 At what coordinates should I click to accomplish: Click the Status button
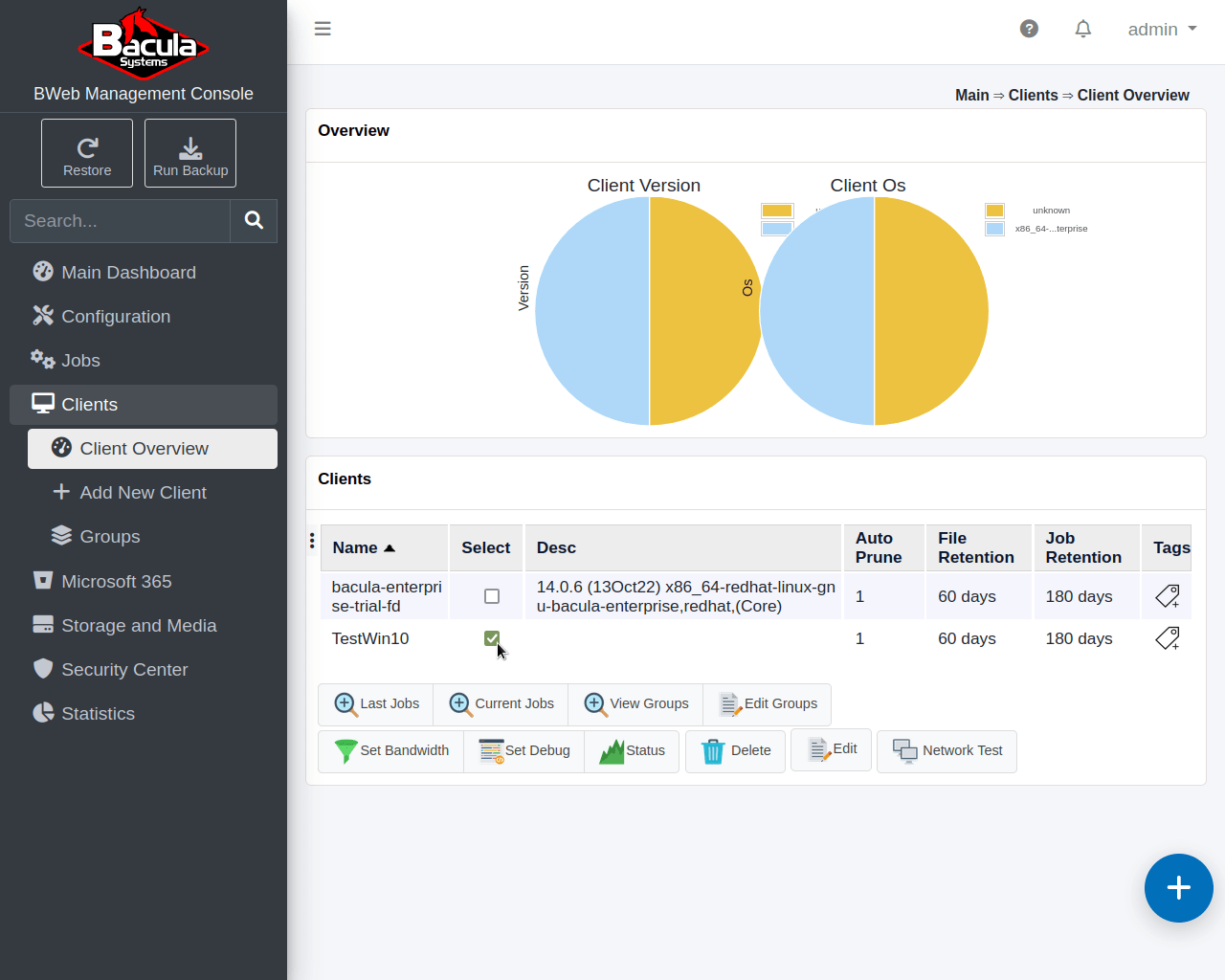(x=633, y=751)
